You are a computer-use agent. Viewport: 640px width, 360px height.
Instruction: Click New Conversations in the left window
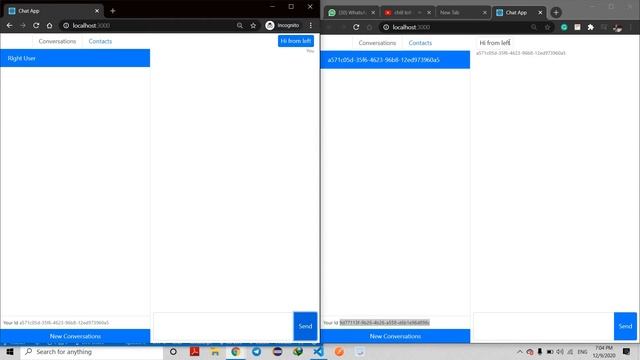(75, 336)
